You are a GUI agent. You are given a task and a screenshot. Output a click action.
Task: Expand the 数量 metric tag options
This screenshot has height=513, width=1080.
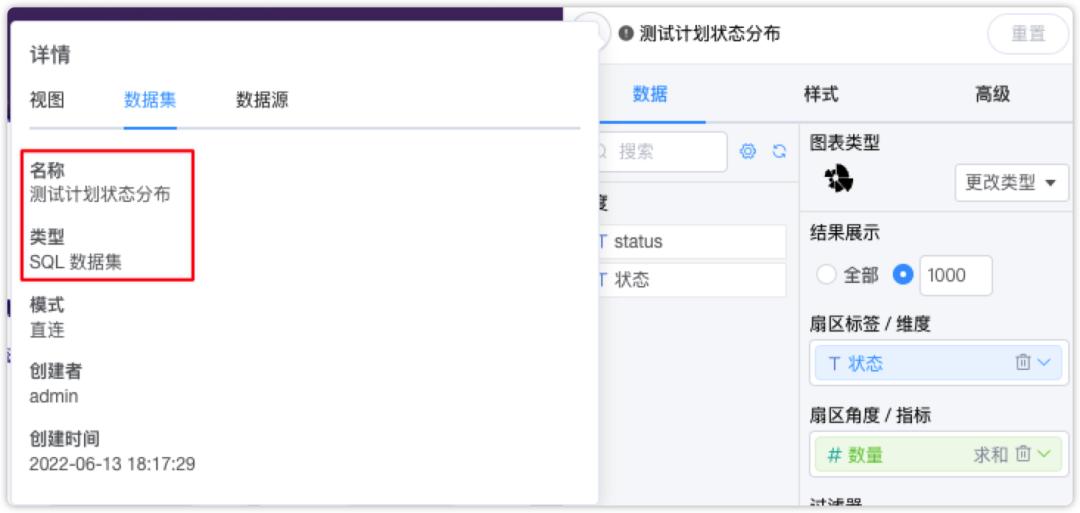click(x=1044, y=454)
